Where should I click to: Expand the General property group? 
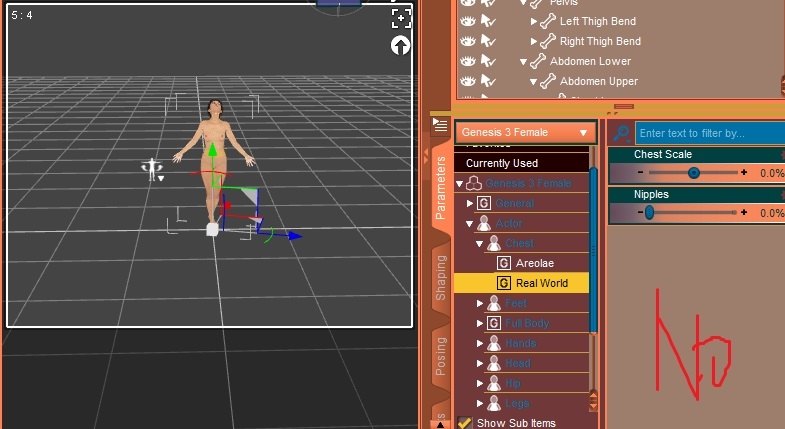470,203
